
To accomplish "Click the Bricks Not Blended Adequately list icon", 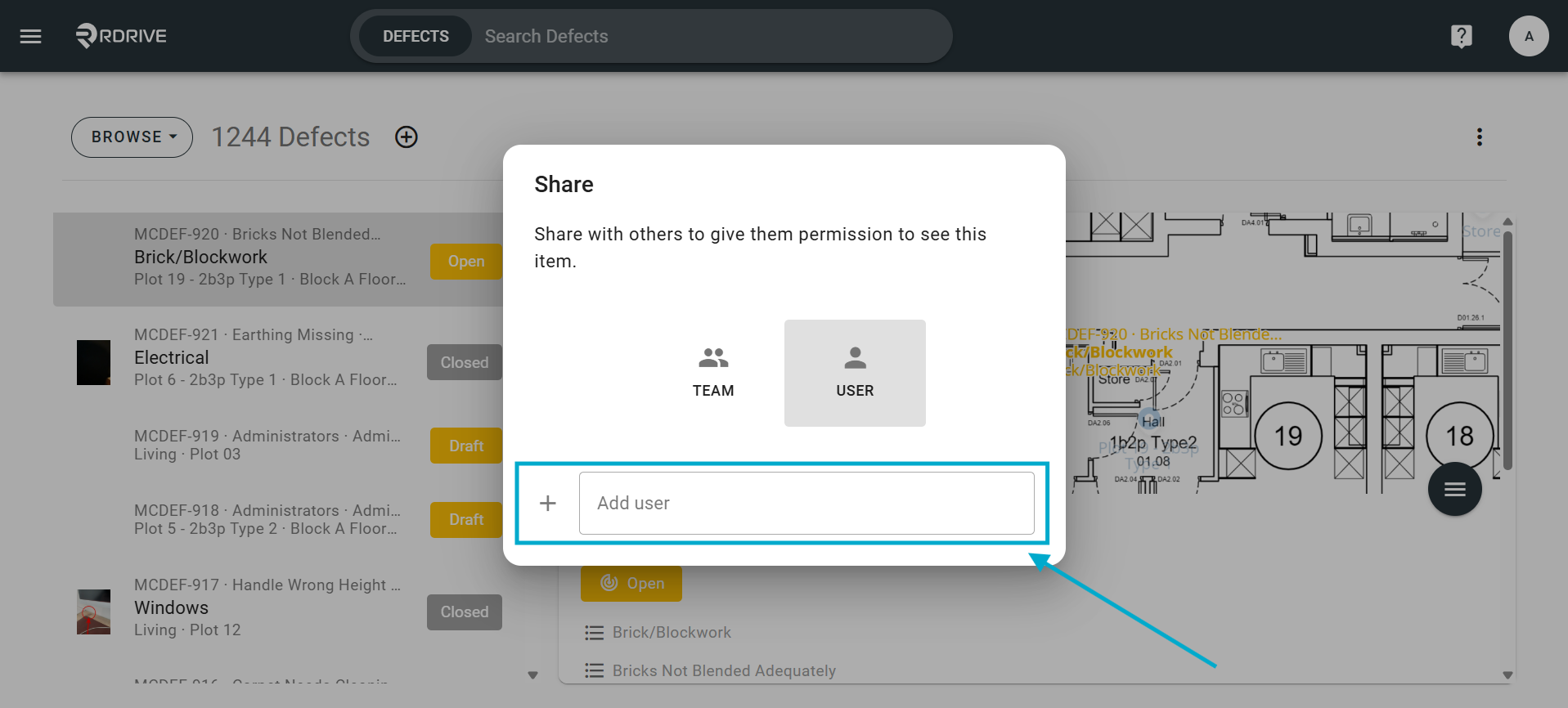I will click(595, 671).
